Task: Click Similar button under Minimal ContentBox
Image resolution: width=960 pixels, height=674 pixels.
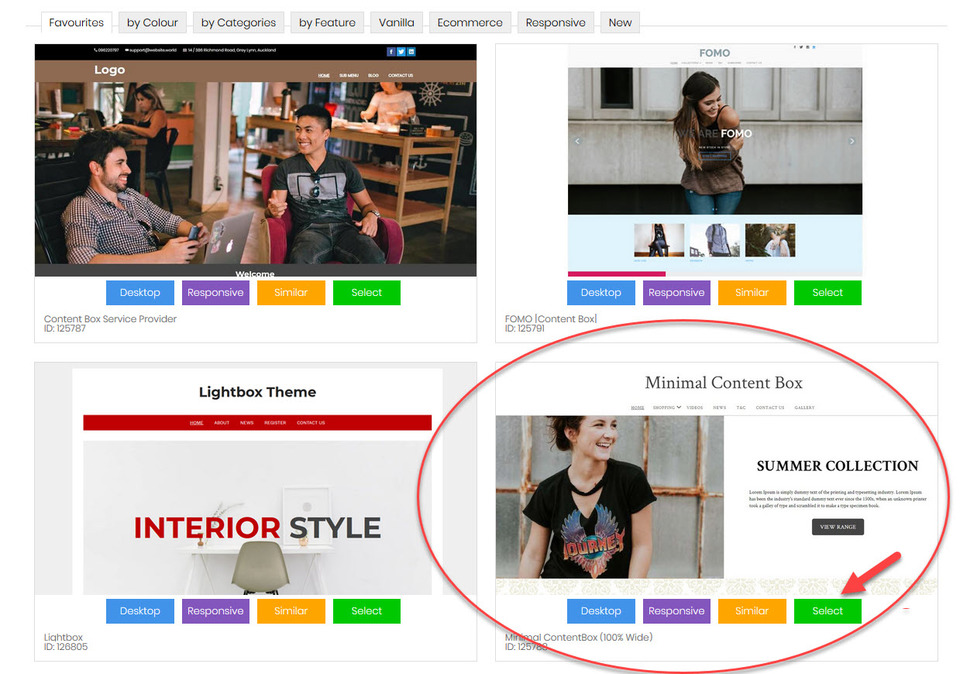Action: tap(751, 611)
